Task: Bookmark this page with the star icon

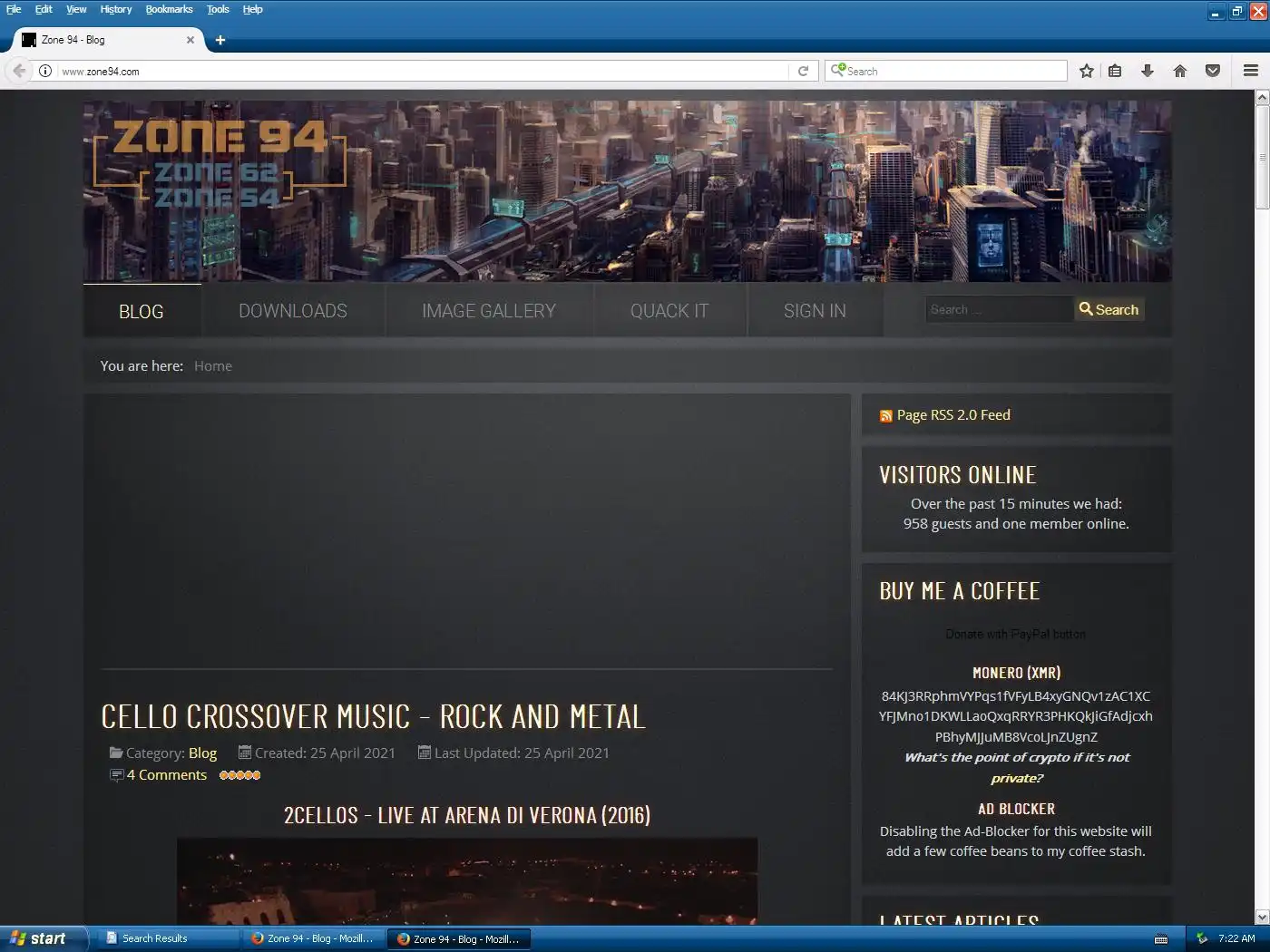Action: [x=1086, y=71]
